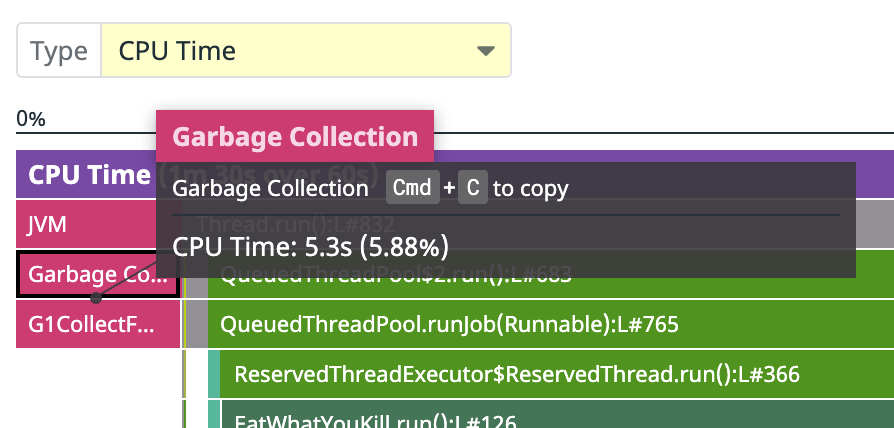This screenshot has height=428, width=894.
Task: Click the dropdown arrow in Type selector
Action: 486,51
